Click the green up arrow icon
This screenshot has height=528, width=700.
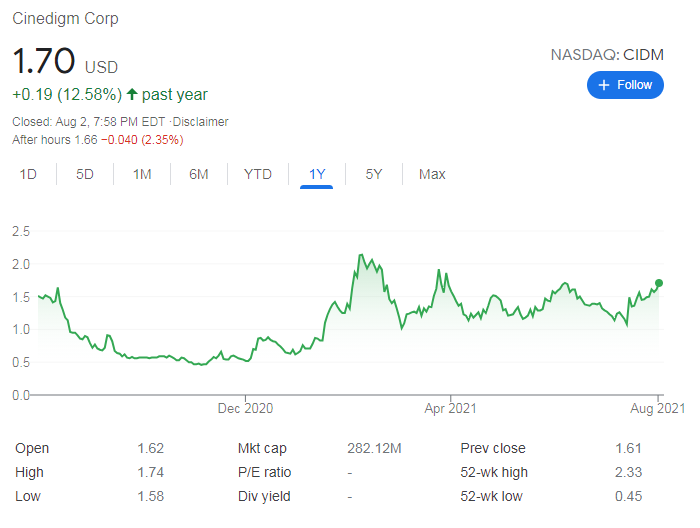click(x=132, y=94)
